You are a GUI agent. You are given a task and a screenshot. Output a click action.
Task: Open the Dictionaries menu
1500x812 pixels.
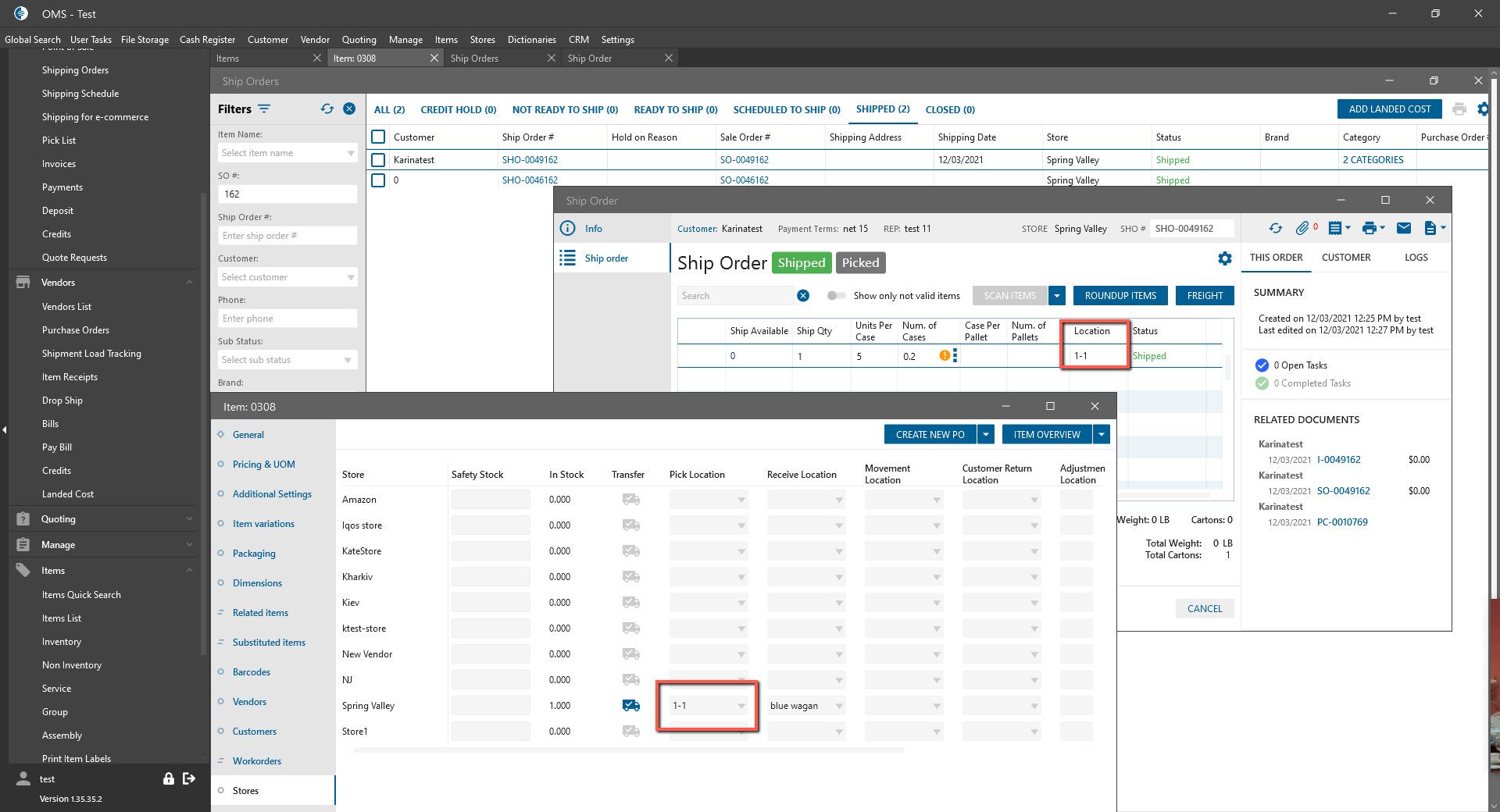[531, 40]
